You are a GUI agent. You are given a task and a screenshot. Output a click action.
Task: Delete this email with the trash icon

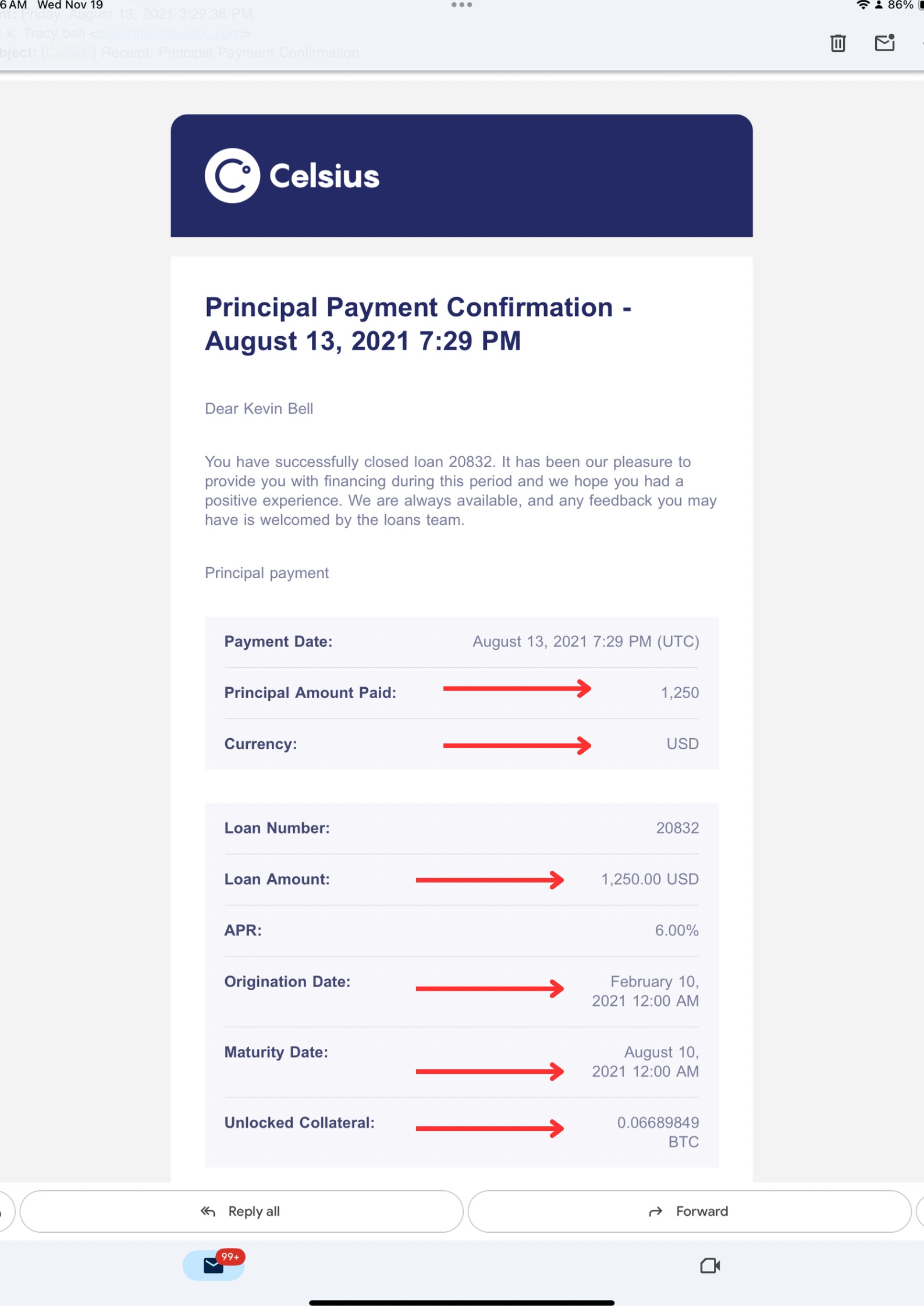coord(837,43)
